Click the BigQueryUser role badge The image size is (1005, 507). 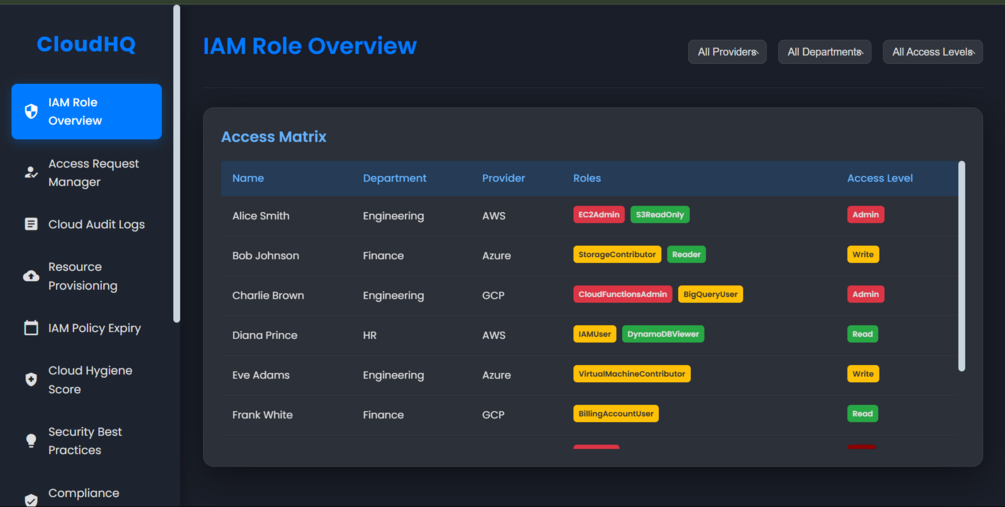pyautogui.click(x=710, y=294)
